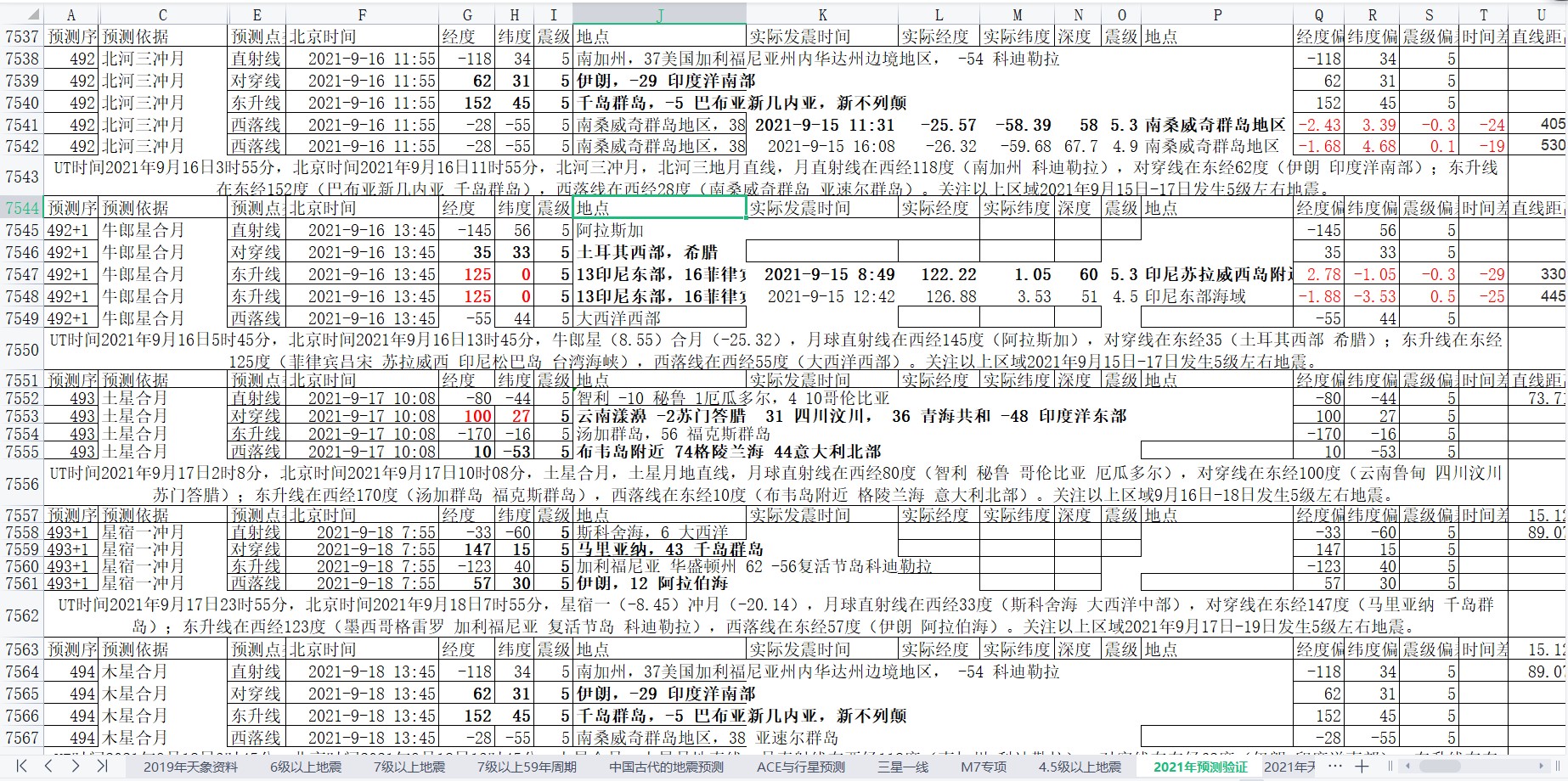Select column A header
This screenshot has width=1568, height=781.
pyautogui.click(x=71, y=14)
